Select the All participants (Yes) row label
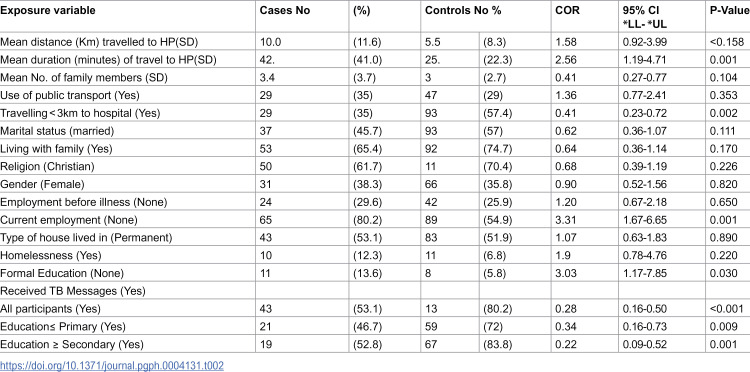Image resolution: width=750 pixels, height=372 pixels. (55, 308)
